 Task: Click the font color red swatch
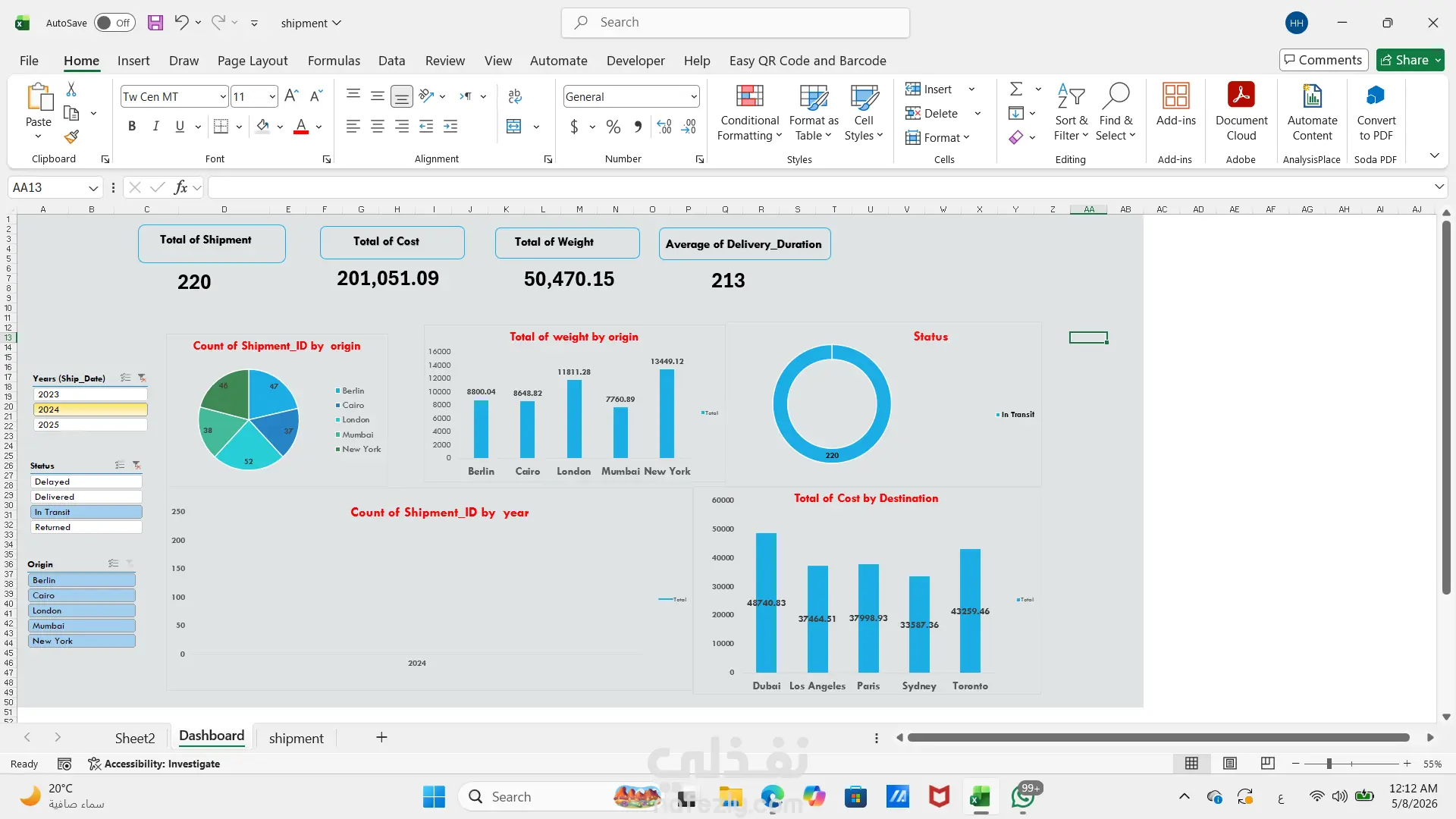coord(301,127)
